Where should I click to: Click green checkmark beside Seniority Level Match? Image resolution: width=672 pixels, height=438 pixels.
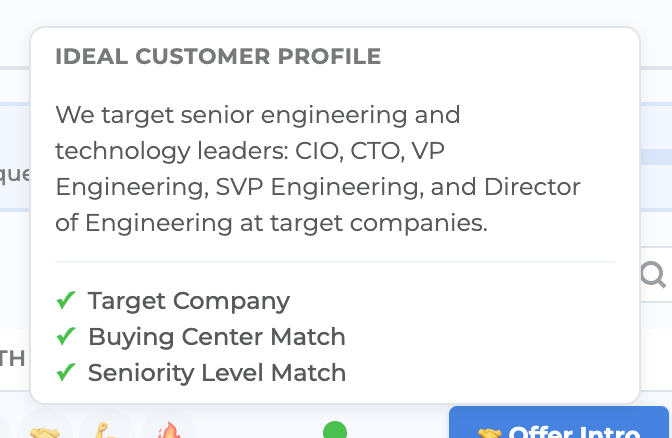[x=66, y=373]
